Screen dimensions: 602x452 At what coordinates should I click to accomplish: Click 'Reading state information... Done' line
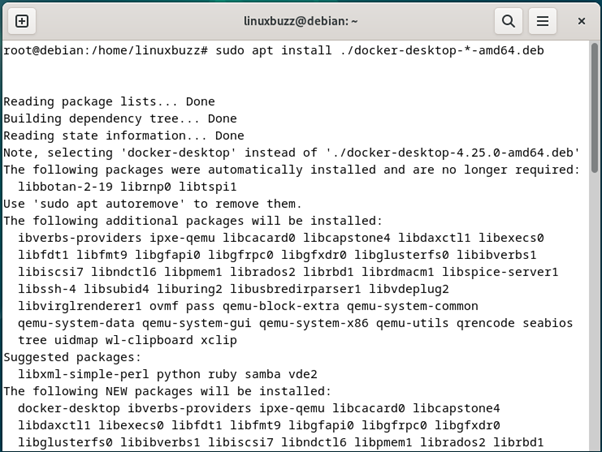pyautogui.click(x=124, y=136)
